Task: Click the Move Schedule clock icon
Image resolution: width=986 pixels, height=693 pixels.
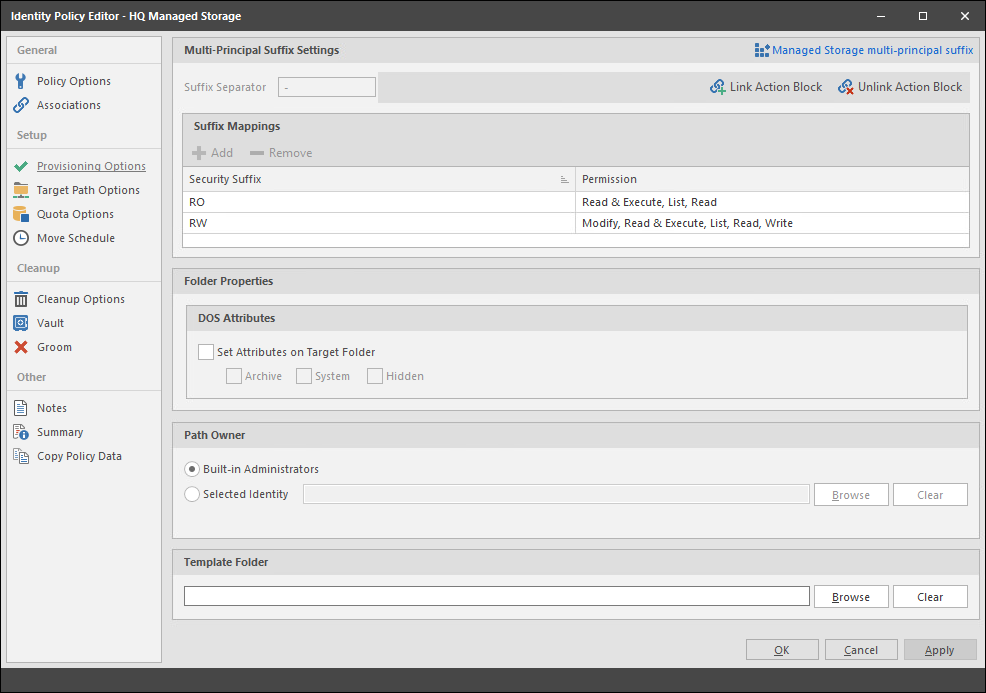Action: click(21, 238)
